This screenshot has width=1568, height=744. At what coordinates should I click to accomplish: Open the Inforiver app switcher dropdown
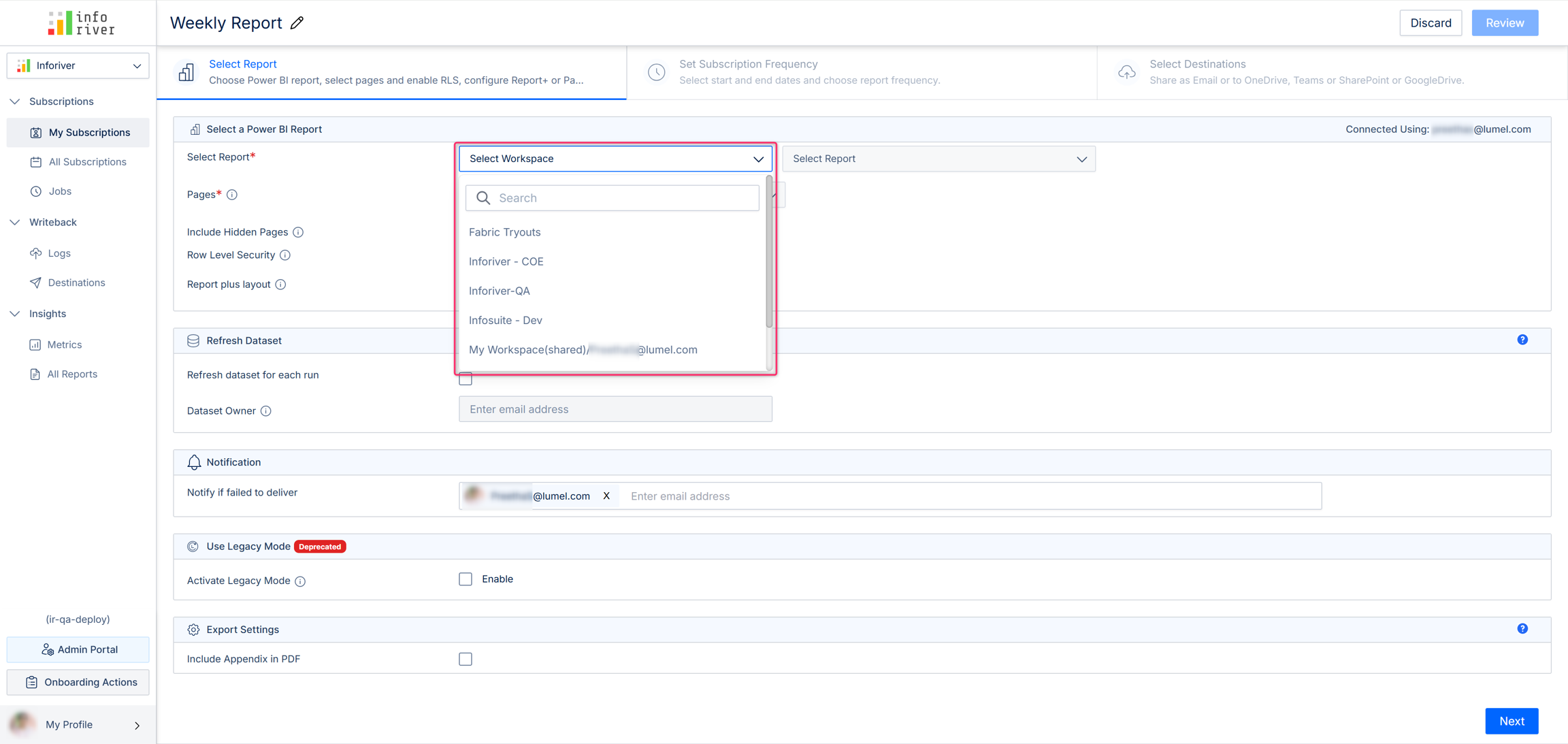[78, 65]
